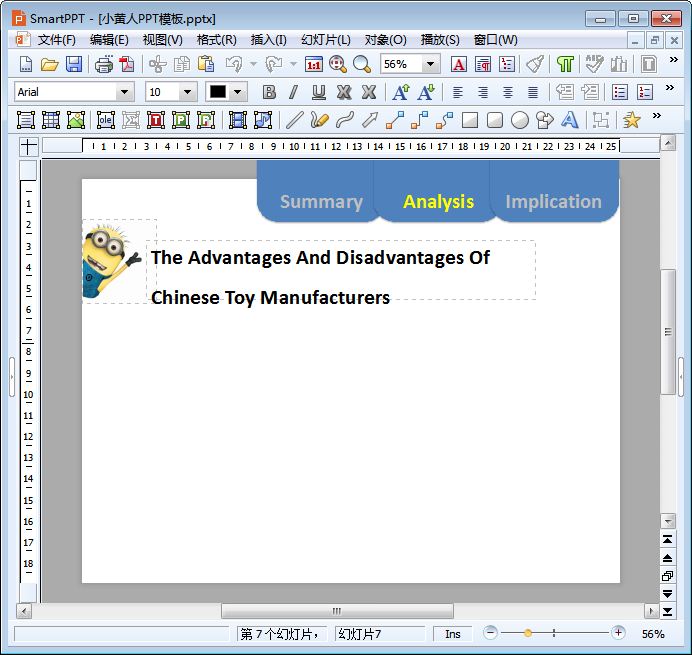This screenshot has width=692, height=655.
Task: Toggle underline formatting
Action: 319,92
